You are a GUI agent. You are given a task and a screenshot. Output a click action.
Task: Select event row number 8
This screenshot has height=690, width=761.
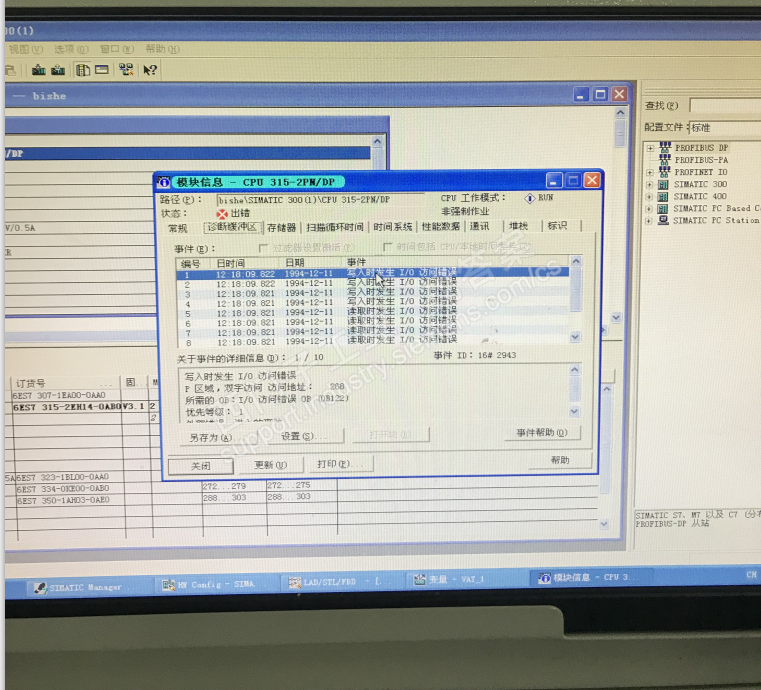pyautogui.click(x=372, y=341)
